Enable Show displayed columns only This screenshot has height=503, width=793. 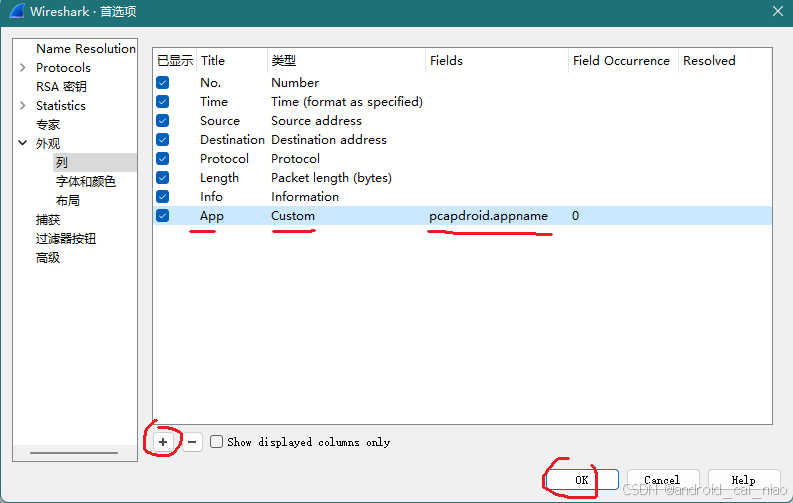pyautogui.click(x=216, y=442)
